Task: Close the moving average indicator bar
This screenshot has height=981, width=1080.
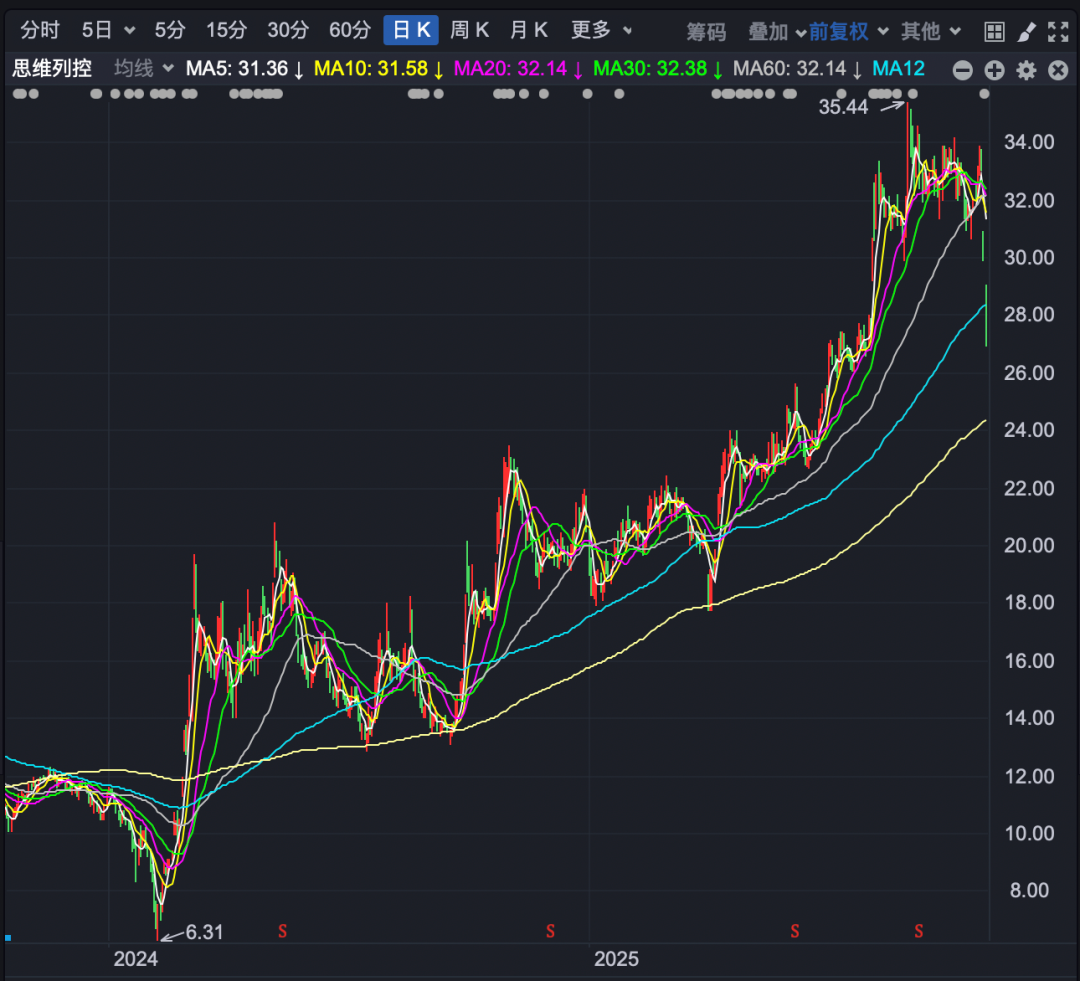Action: [x=1058, y=70]
